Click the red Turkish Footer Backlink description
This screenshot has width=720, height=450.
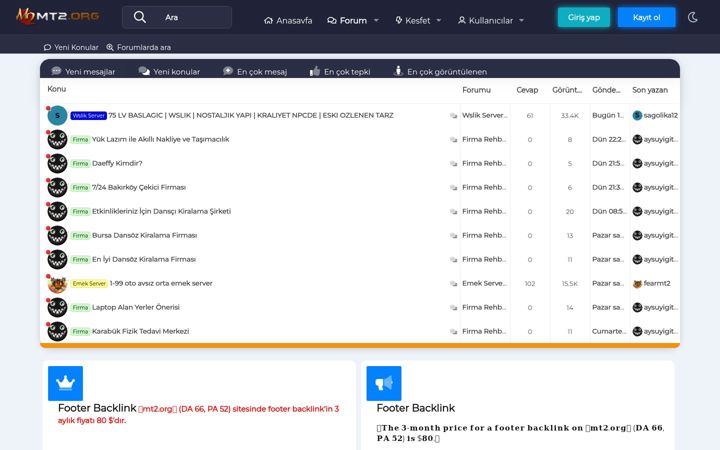(x=198, y=414)
